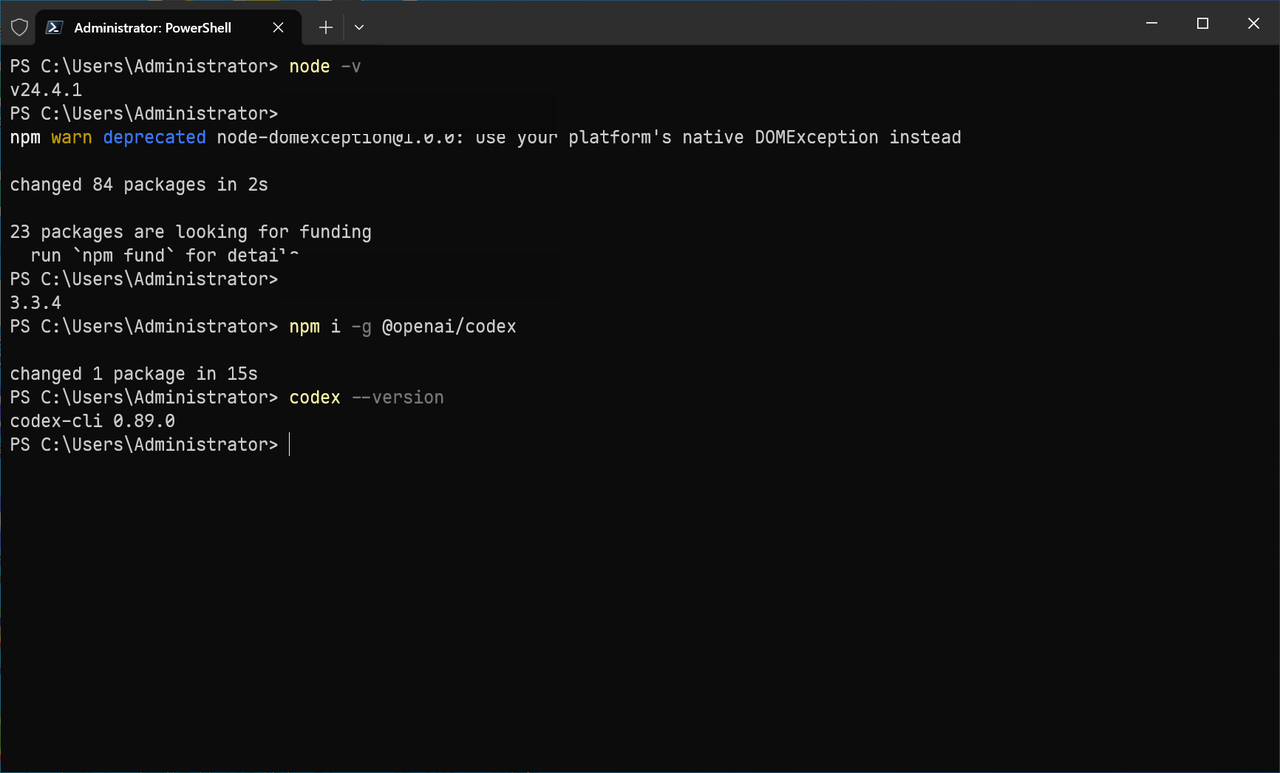Click 'npm i -g @openai/codex' command
Viewport: 1280px width, 773px height.
pos(403,326)
